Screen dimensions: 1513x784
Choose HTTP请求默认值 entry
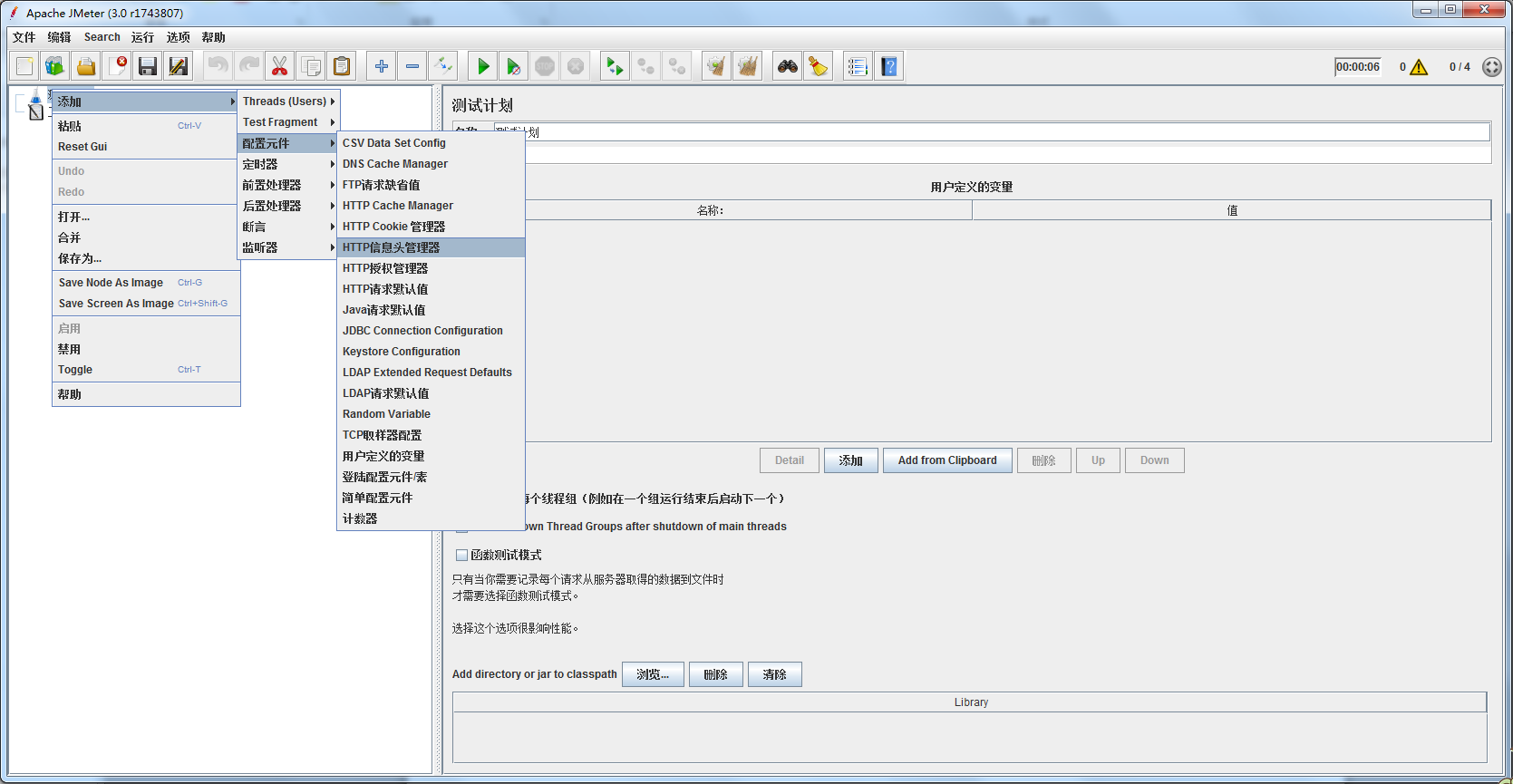click(431, 289)
